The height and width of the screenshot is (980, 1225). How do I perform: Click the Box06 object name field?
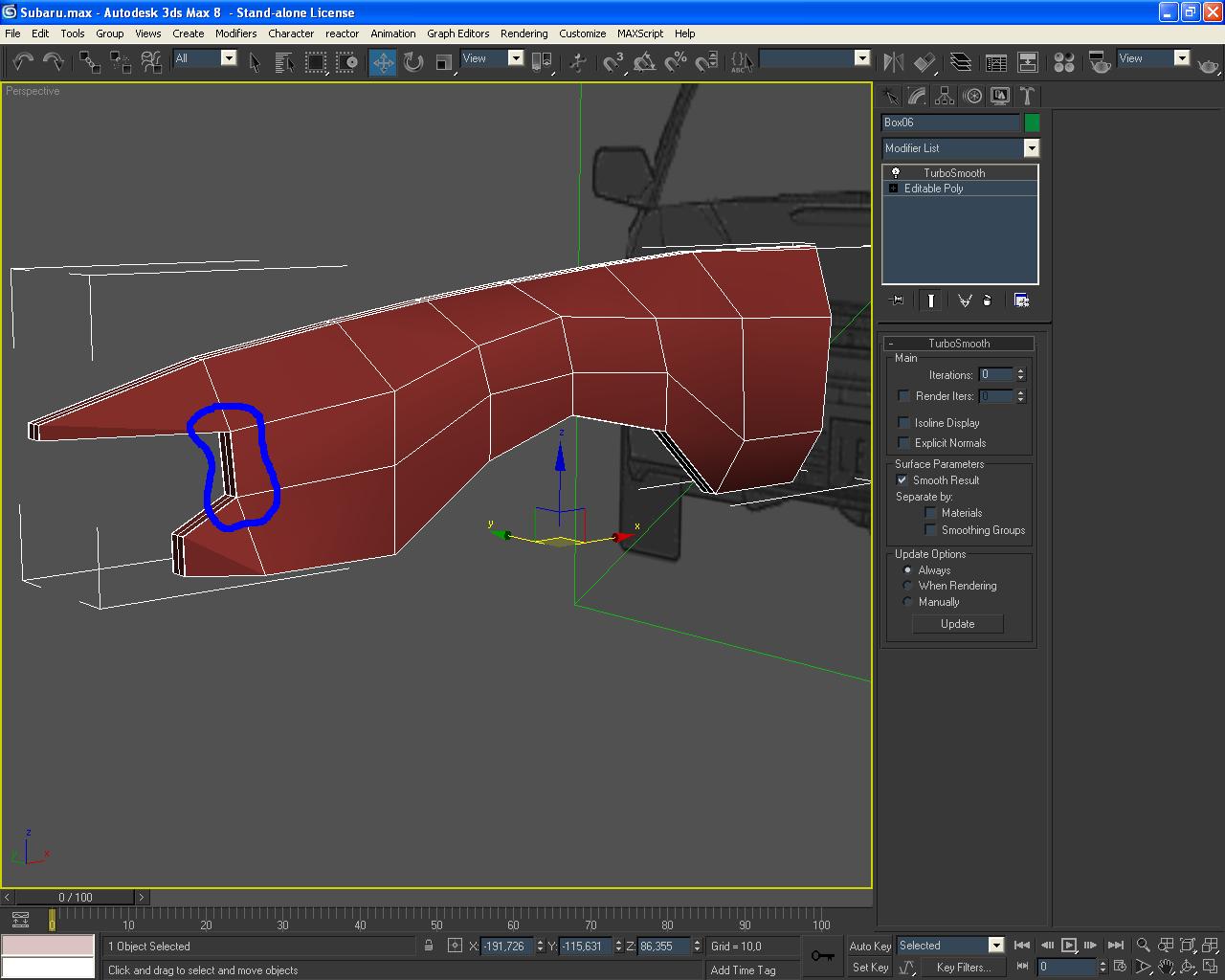pyautogui.click(x=949, y=122)
